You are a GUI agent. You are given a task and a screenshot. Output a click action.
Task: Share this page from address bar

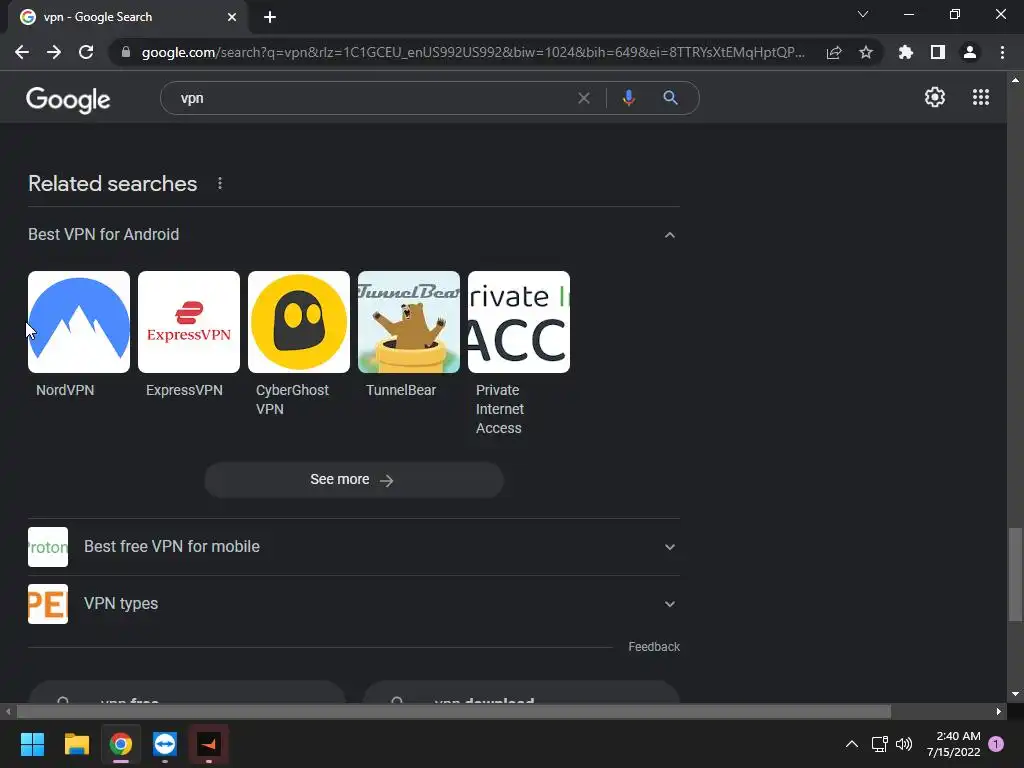point(834,52)
